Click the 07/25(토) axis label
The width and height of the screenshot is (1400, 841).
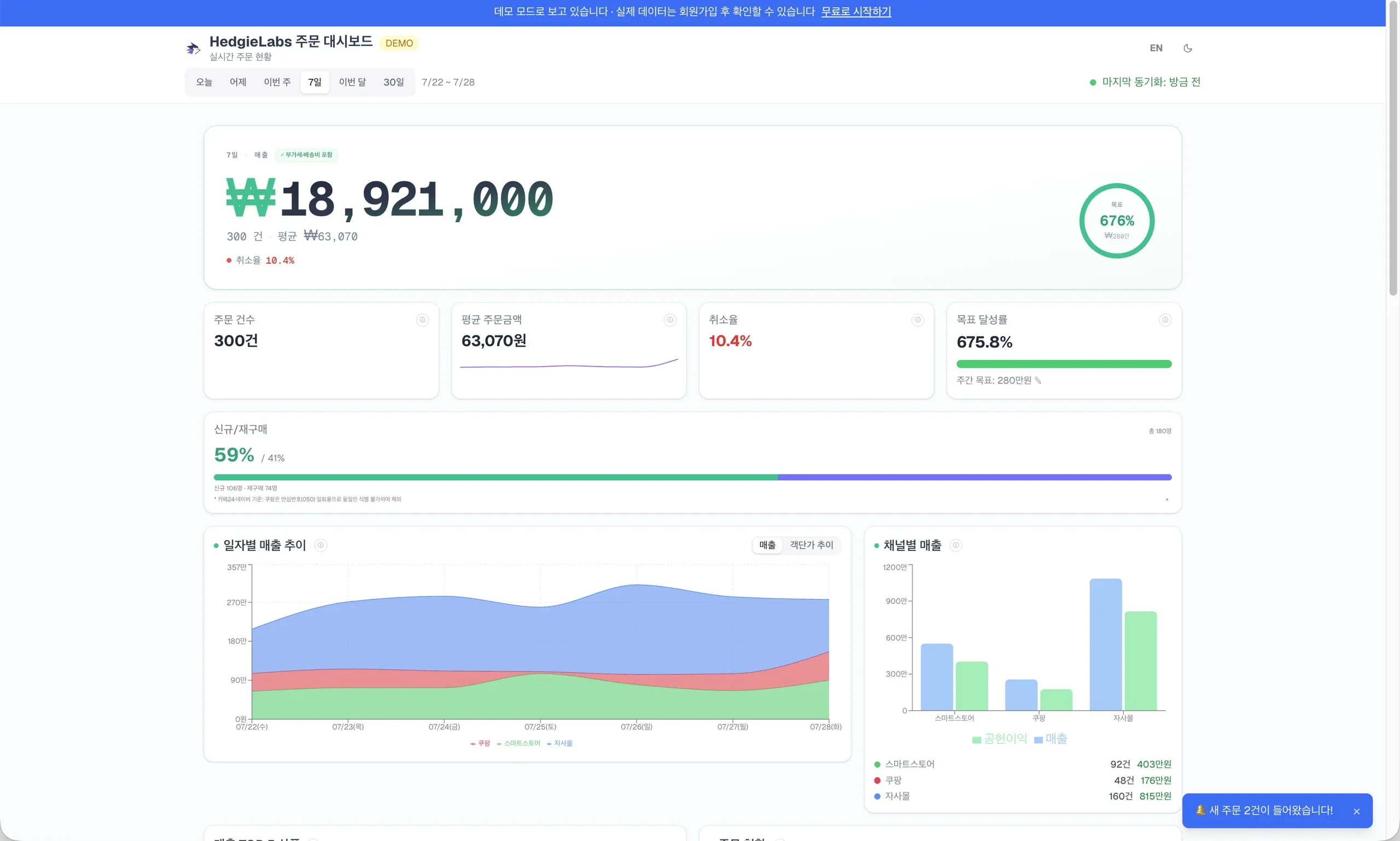(540, 727)
